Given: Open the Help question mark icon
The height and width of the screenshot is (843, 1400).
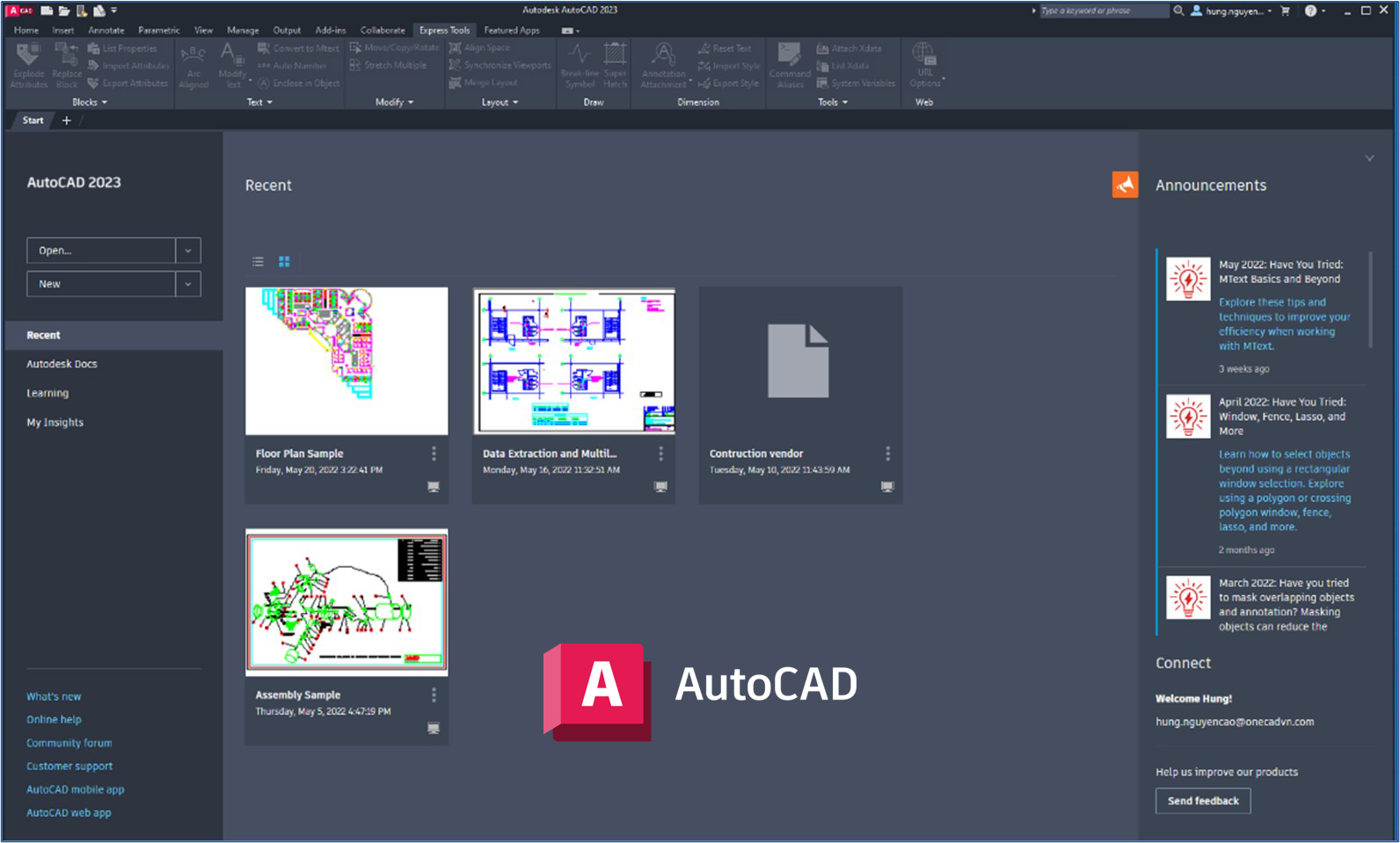Looking at the screenshot, I should 1310,11.
